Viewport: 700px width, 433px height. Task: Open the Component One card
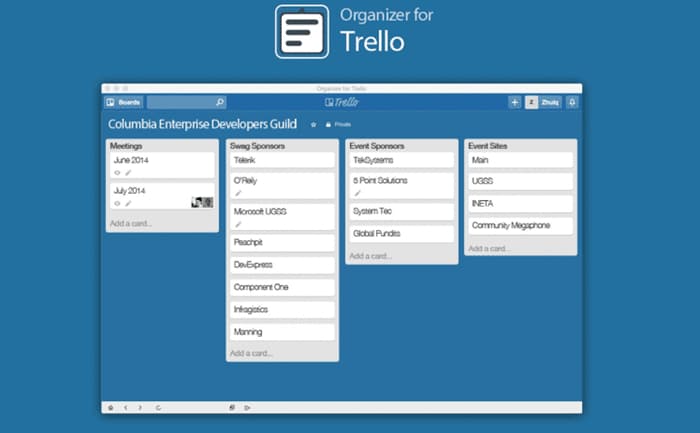(x=282, y=287)
